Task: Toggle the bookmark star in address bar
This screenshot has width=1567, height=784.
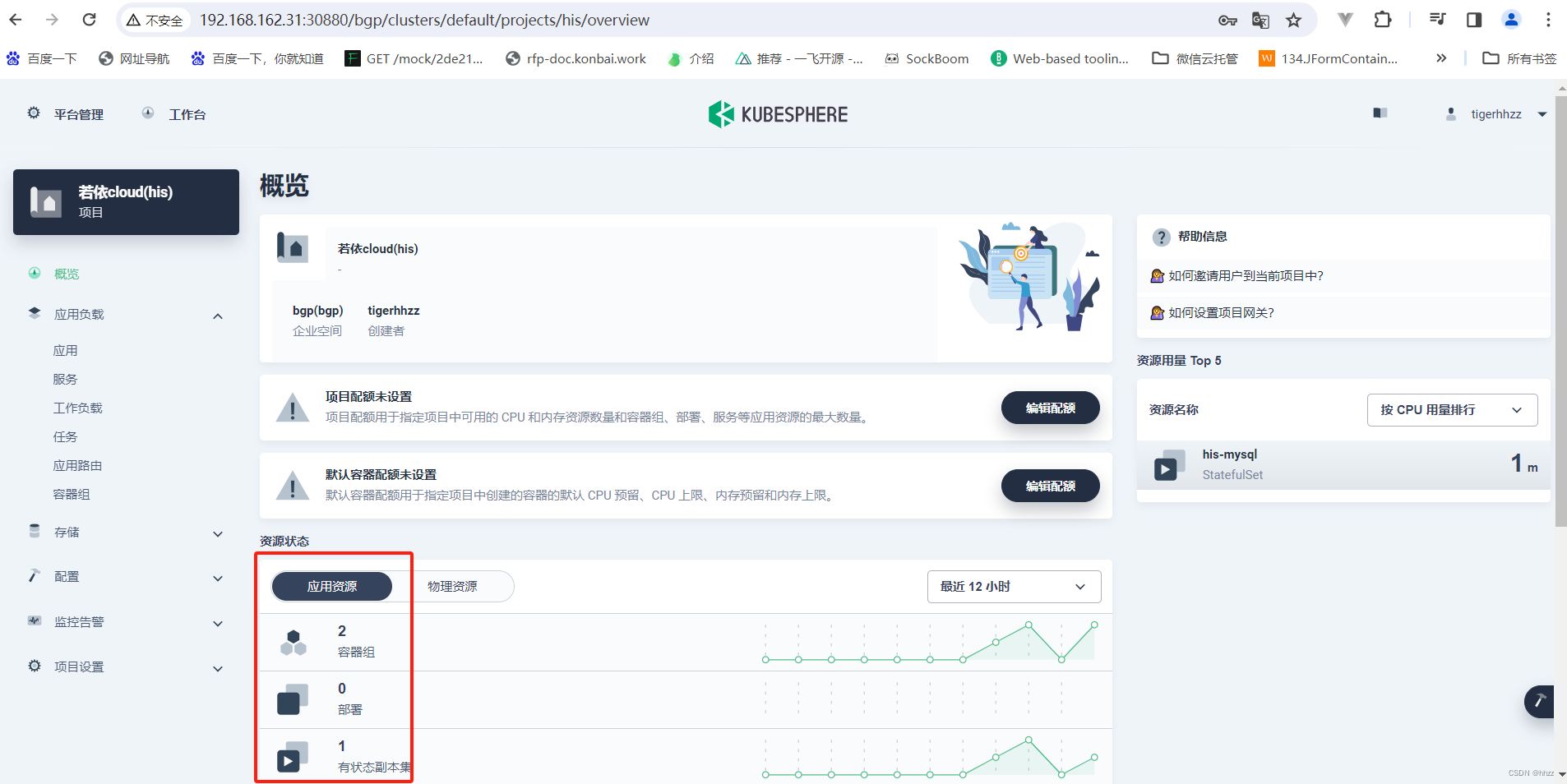Action: (x=1293, y=20)
